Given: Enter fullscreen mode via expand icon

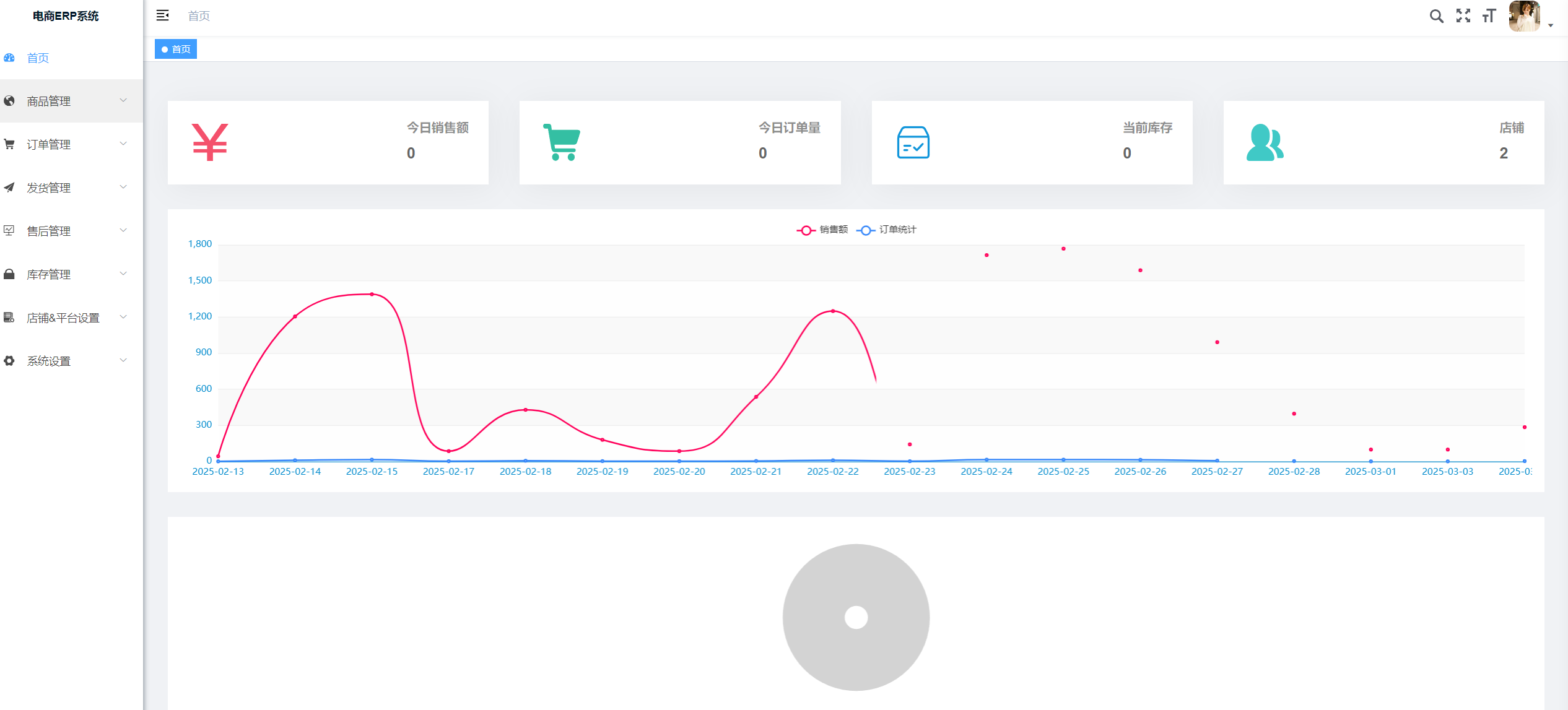Looking at the screenshot, I should tap(1463, 16).
